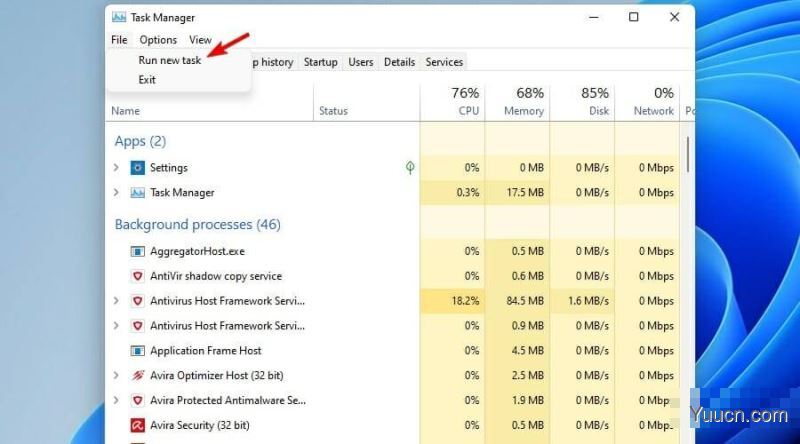Select the AntiVir shadow copy service name
Viewport: 800px width, 444px height.
coord(216,276)
